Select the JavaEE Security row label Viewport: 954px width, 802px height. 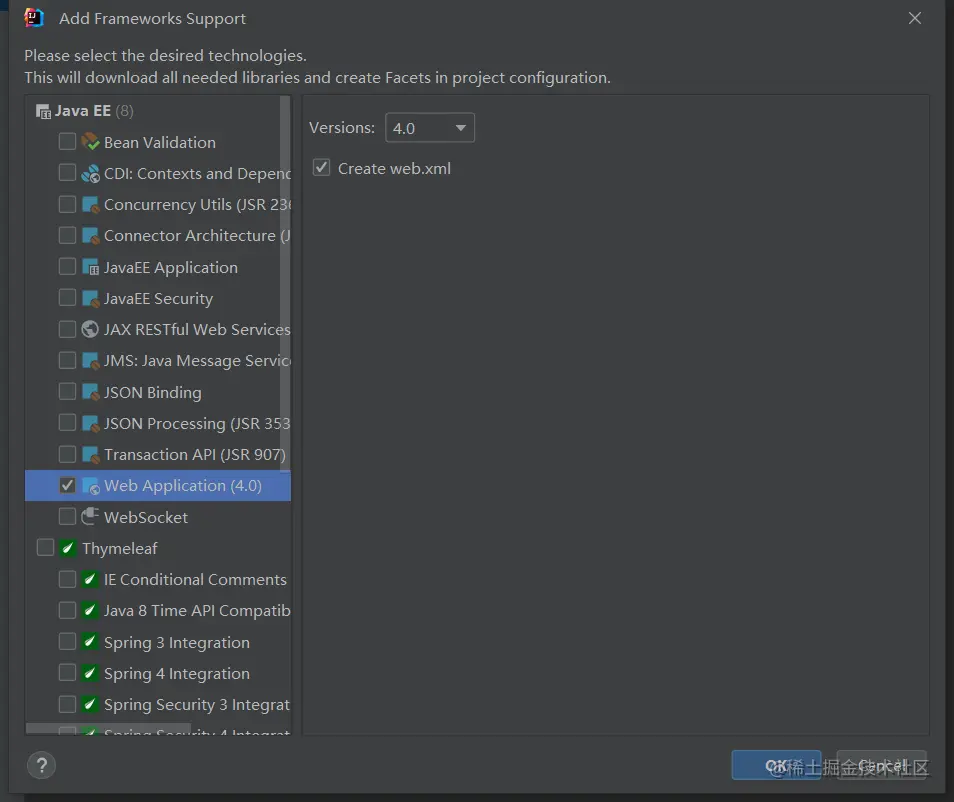tap(158, 299)
